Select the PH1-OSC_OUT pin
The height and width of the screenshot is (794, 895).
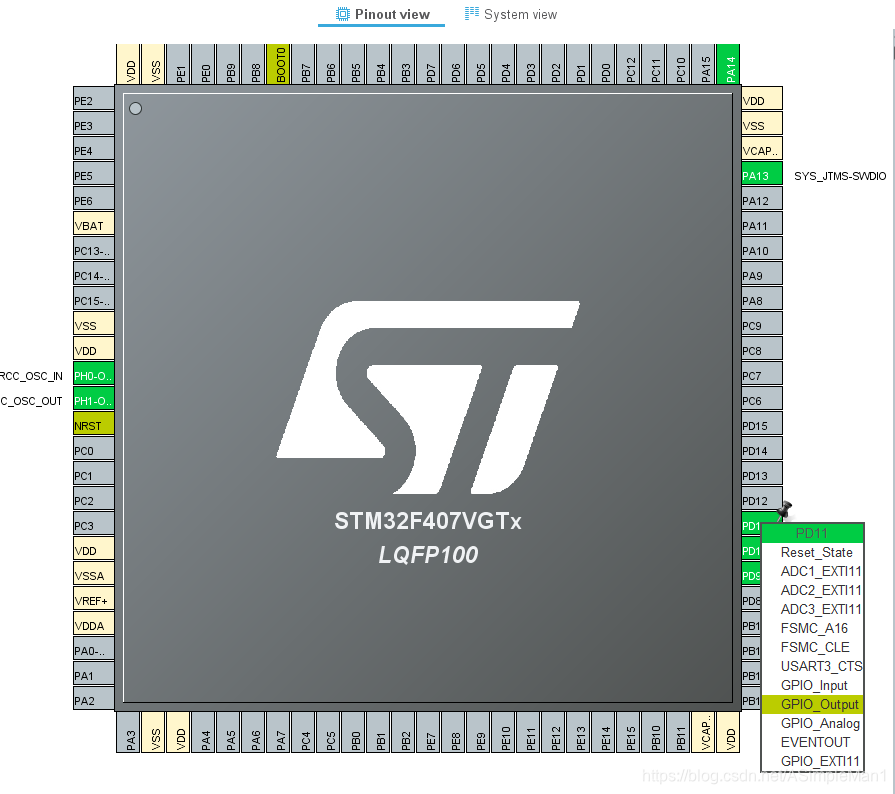point(94,400)
